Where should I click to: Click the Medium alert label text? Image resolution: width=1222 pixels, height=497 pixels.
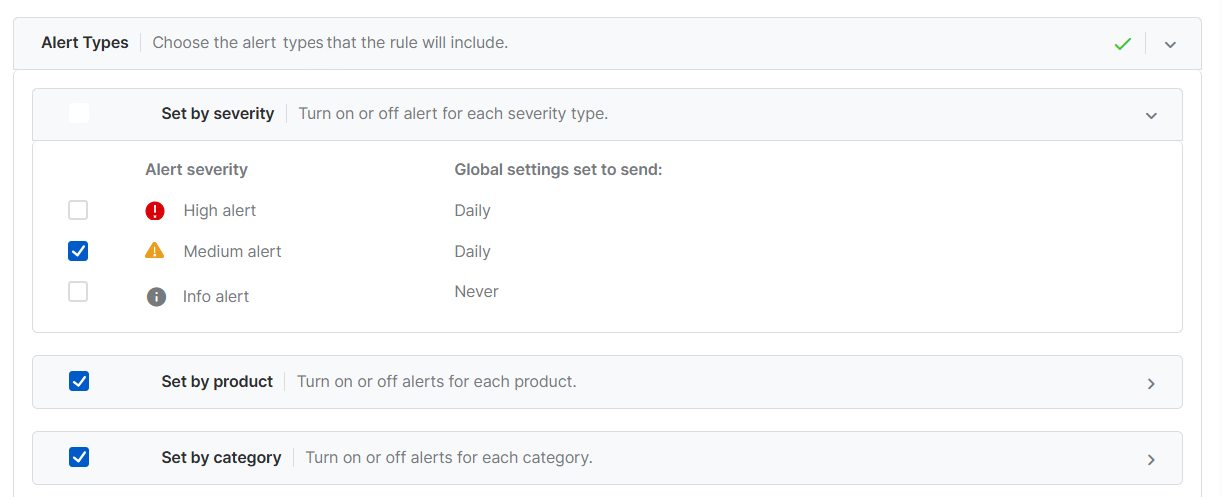(232, 252)
